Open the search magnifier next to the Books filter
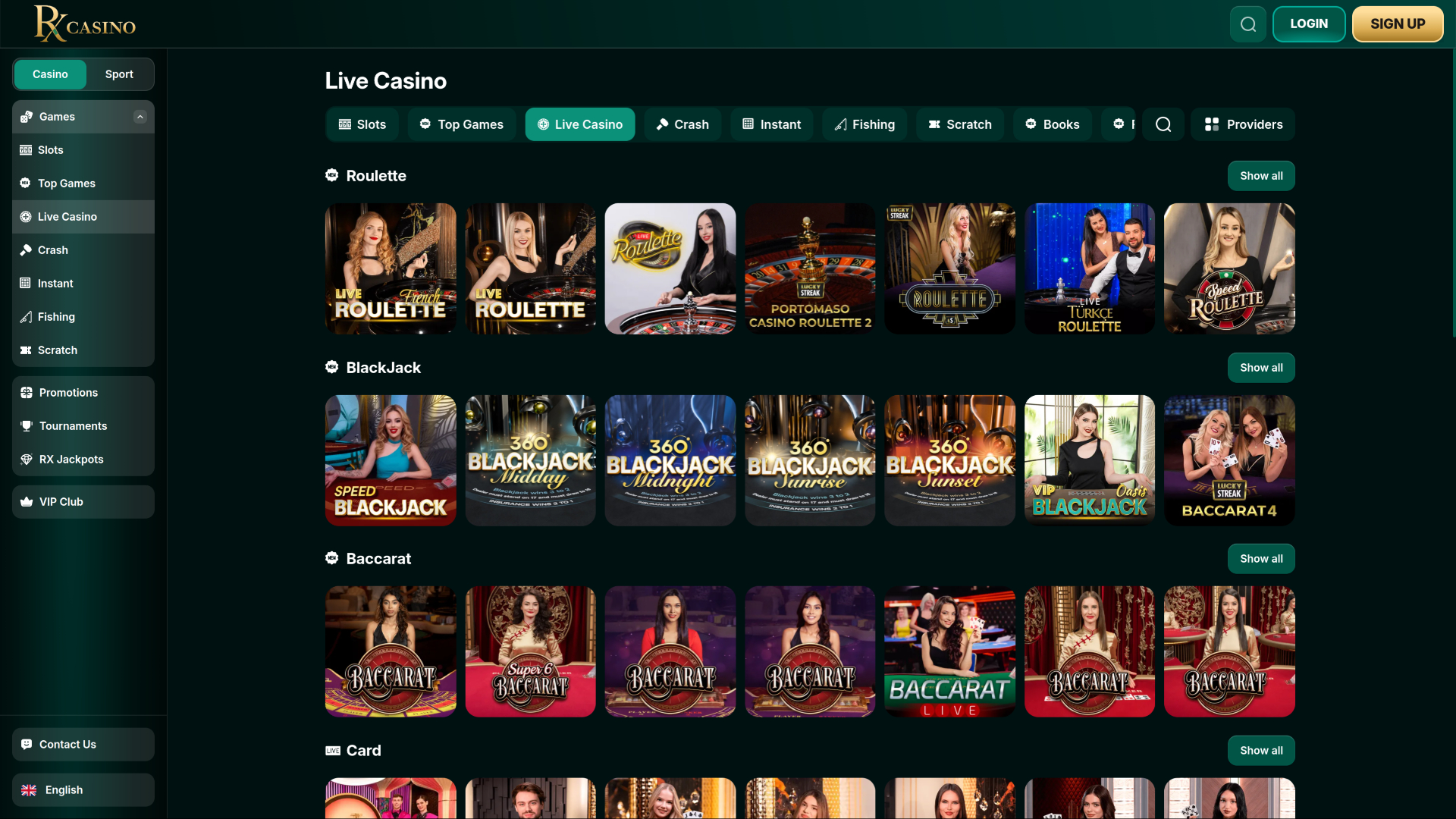The image size is (1456, 819). (x=1163, y=124)
